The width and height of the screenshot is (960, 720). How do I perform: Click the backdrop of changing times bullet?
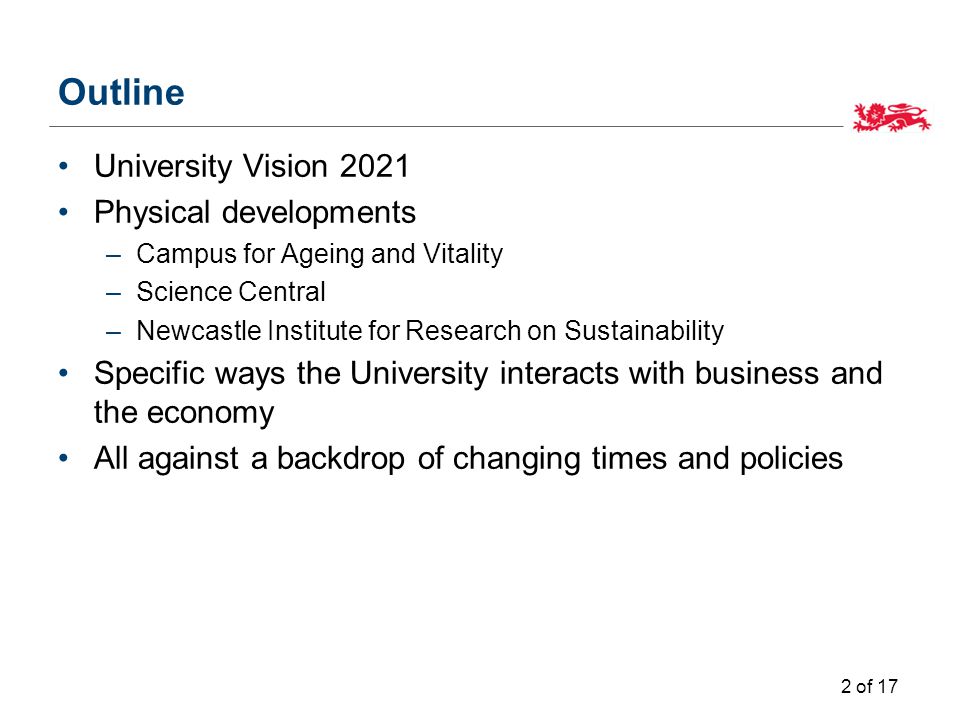click(x=468, y=458)
